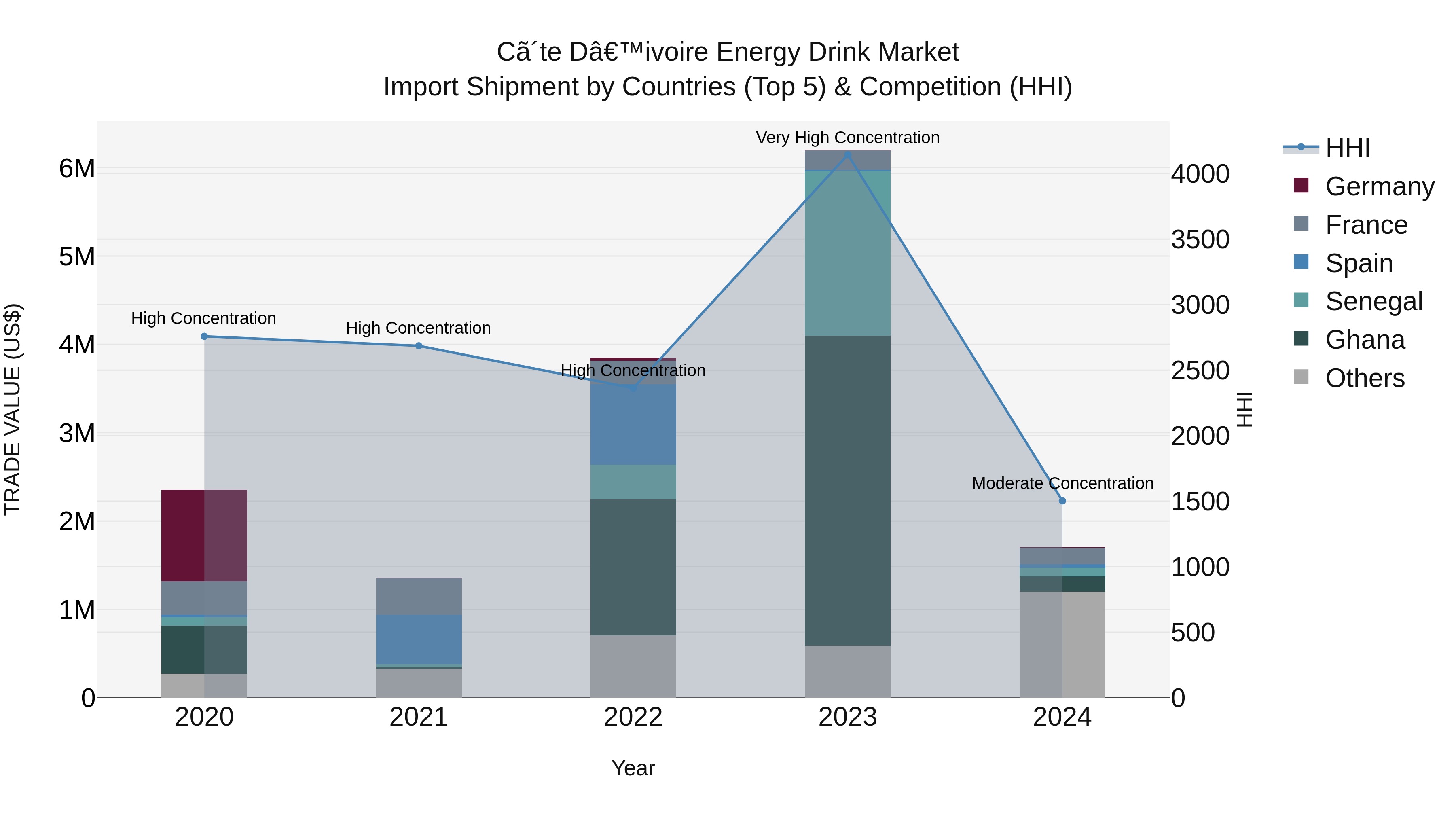This screenshot has height=819, width=1456.
Task: Click the 'Very High Concentration' annotation
Action: 848,138
